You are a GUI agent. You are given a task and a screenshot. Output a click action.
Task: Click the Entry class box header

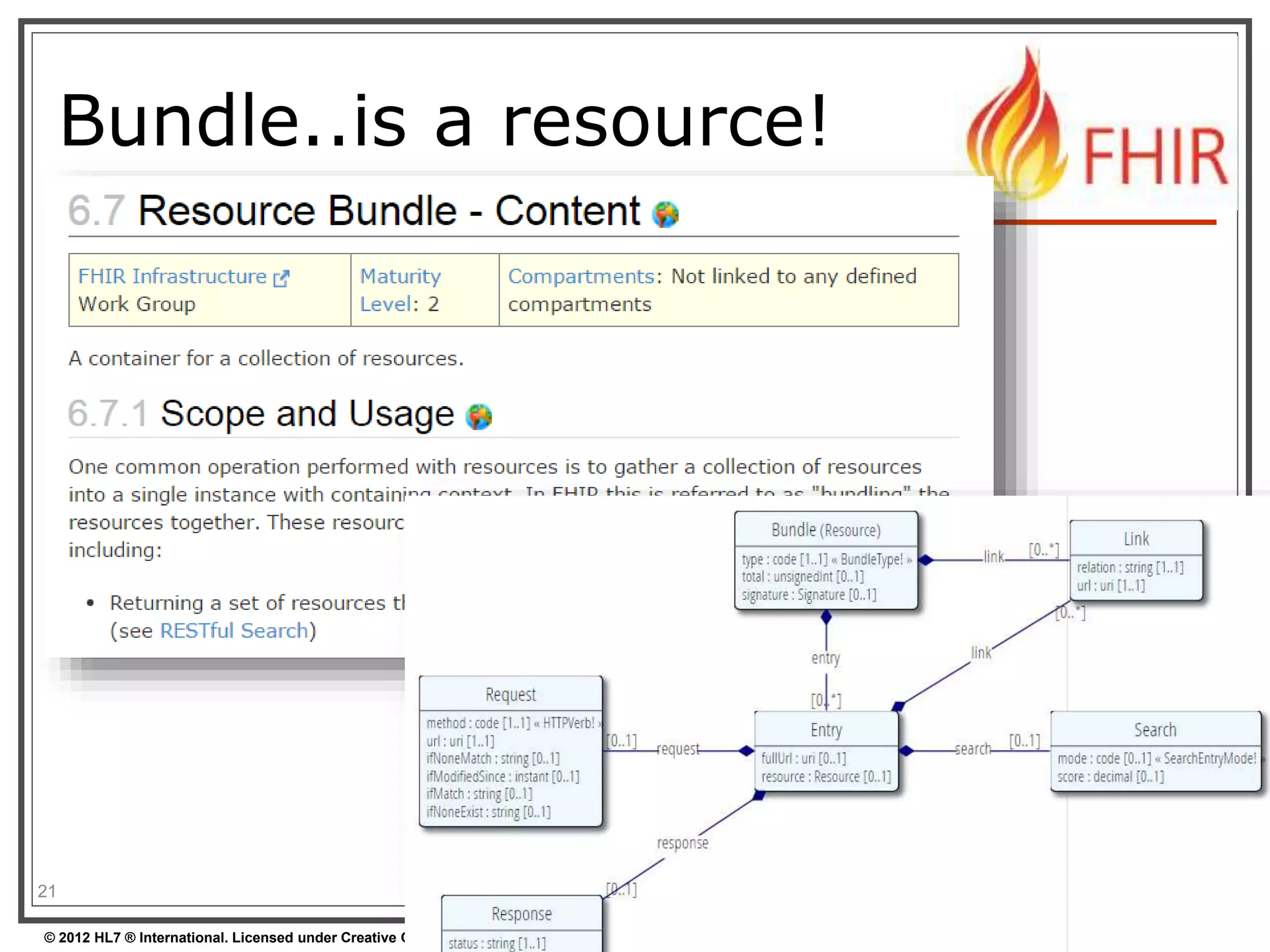click(x=826, y=729)
